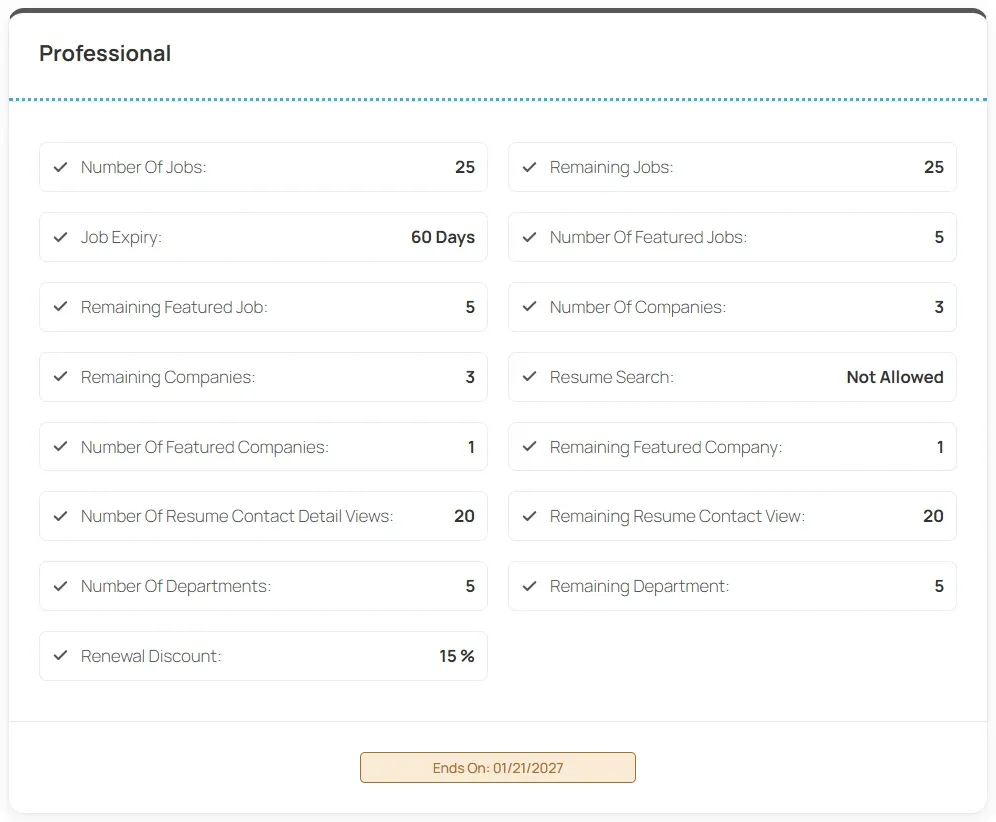996x822 pixels.
Task: Click checkmark beside Number Of Featured Companies
Action: click(x=60, y=447)
